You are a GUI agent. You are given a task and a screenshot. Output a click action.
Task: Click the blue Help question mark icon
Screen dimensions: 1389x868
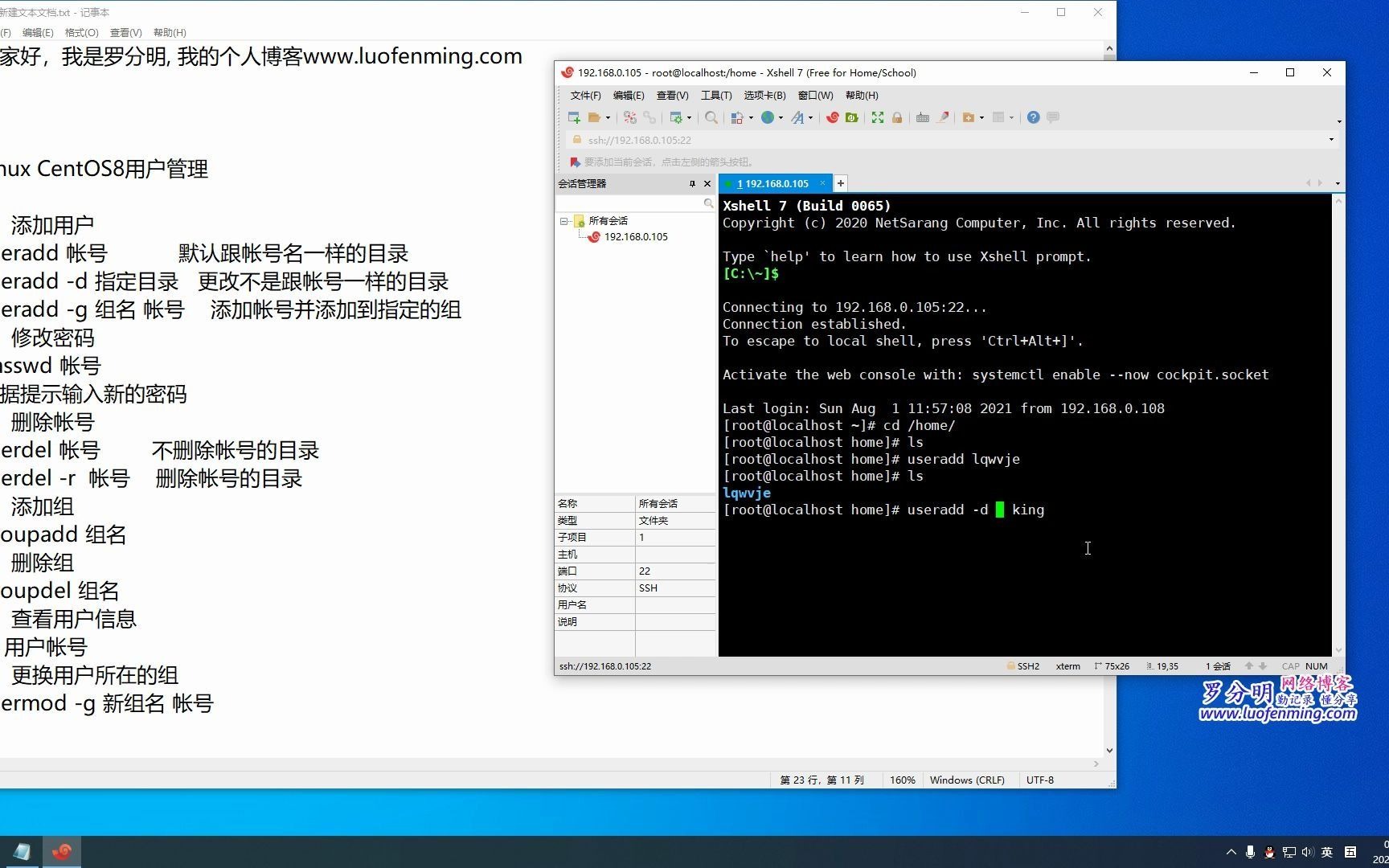1034,117
